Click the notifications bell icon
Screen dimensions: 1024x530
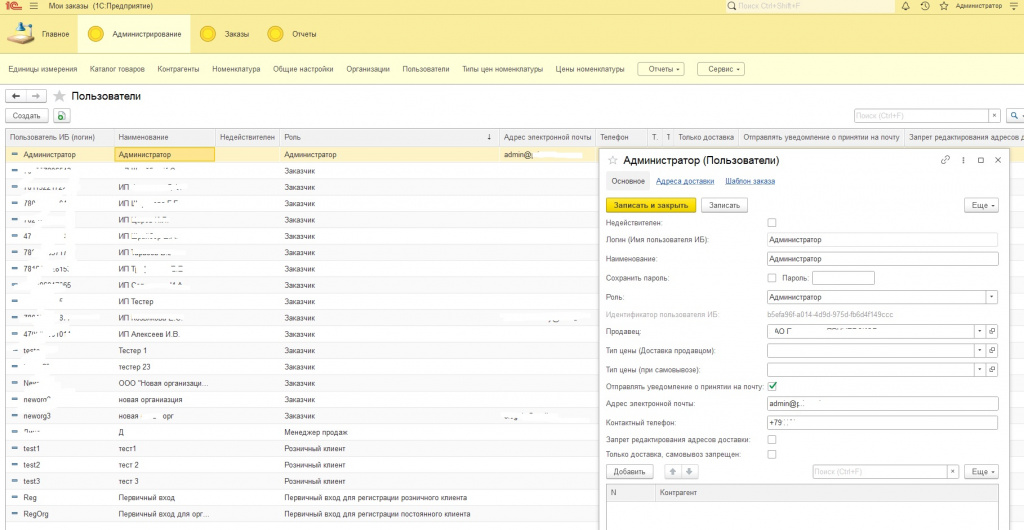(x=906, y=6)
